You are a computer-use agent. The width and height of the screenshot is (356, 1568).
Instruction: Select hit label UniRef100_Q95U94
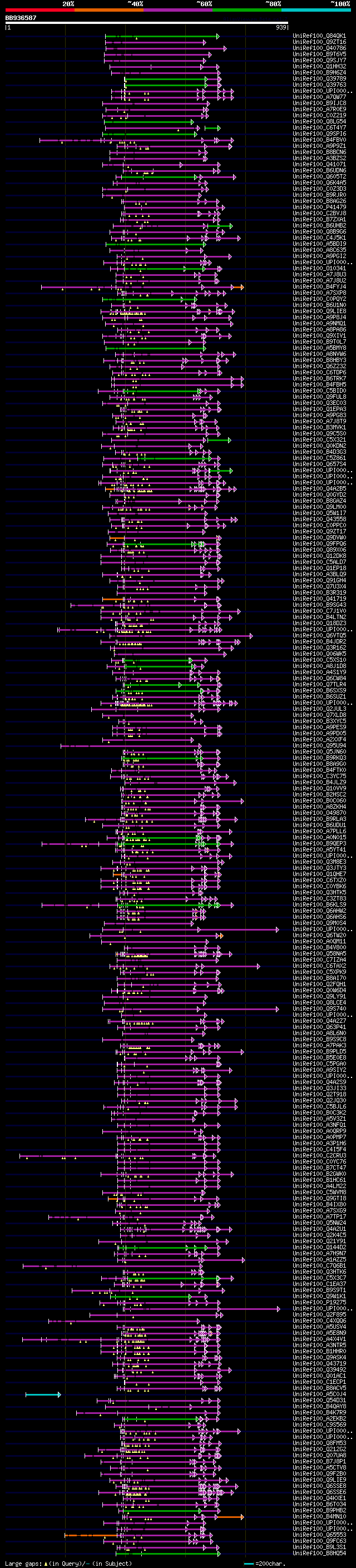(x=319, y=745)
